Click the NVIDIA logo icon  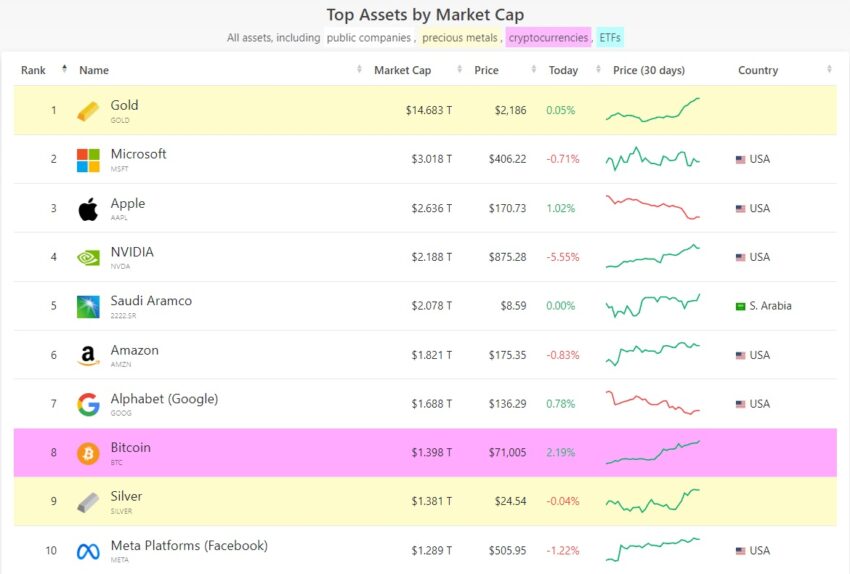88,257
